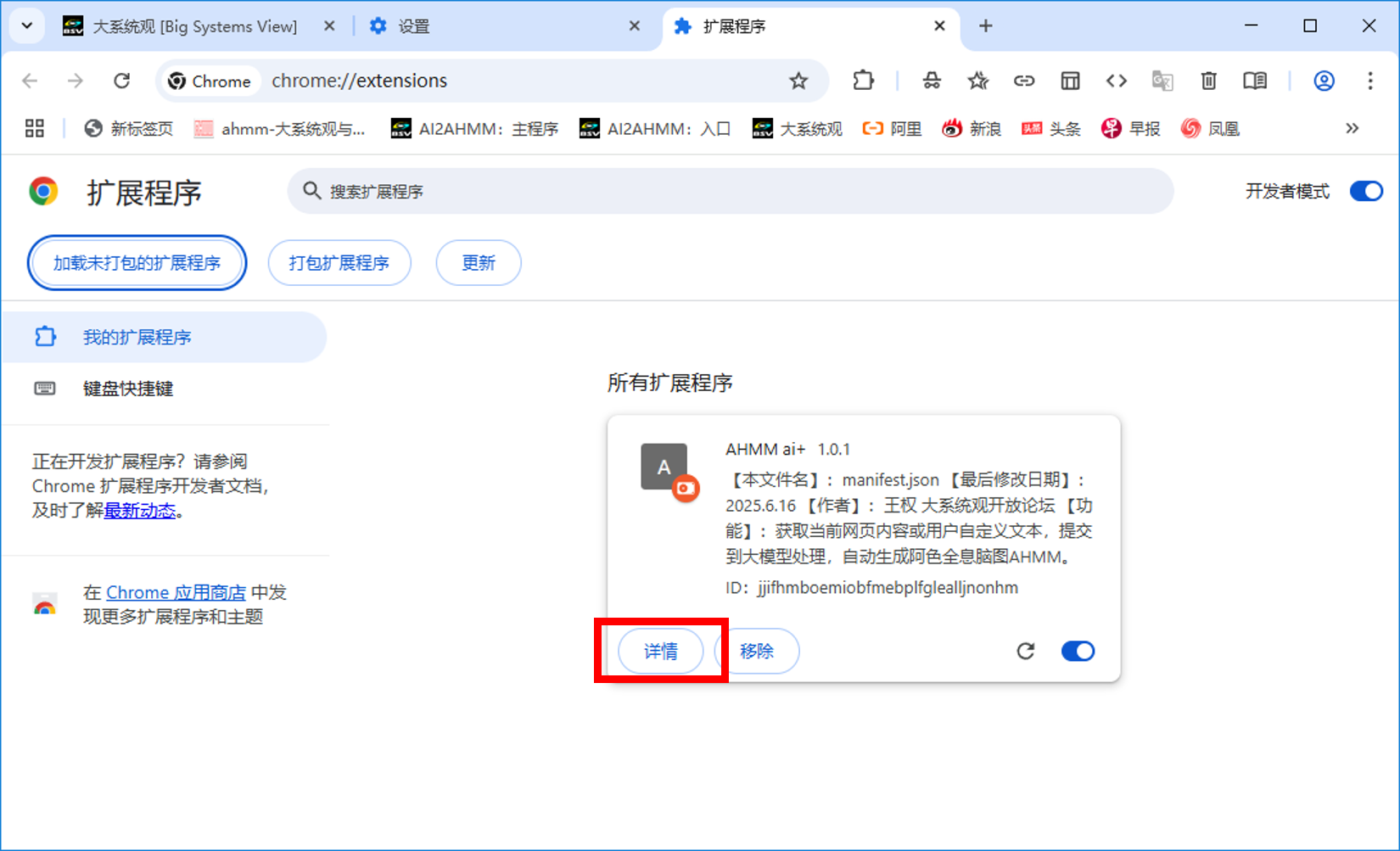The height and width of the screenshot is (851, 1400).
Task: Go forward to next page
Action: click(76, 81)
